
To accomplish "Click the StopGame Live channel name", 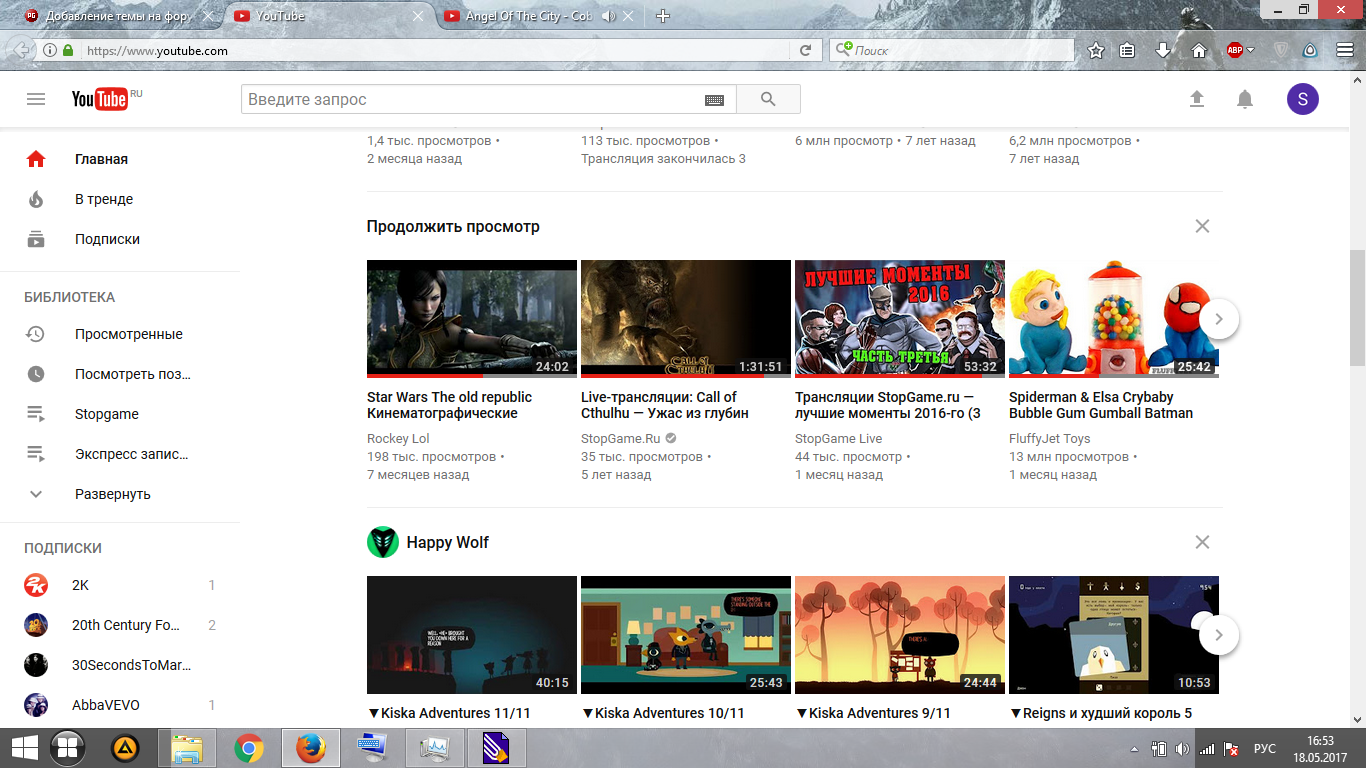I will pos(839,439).
